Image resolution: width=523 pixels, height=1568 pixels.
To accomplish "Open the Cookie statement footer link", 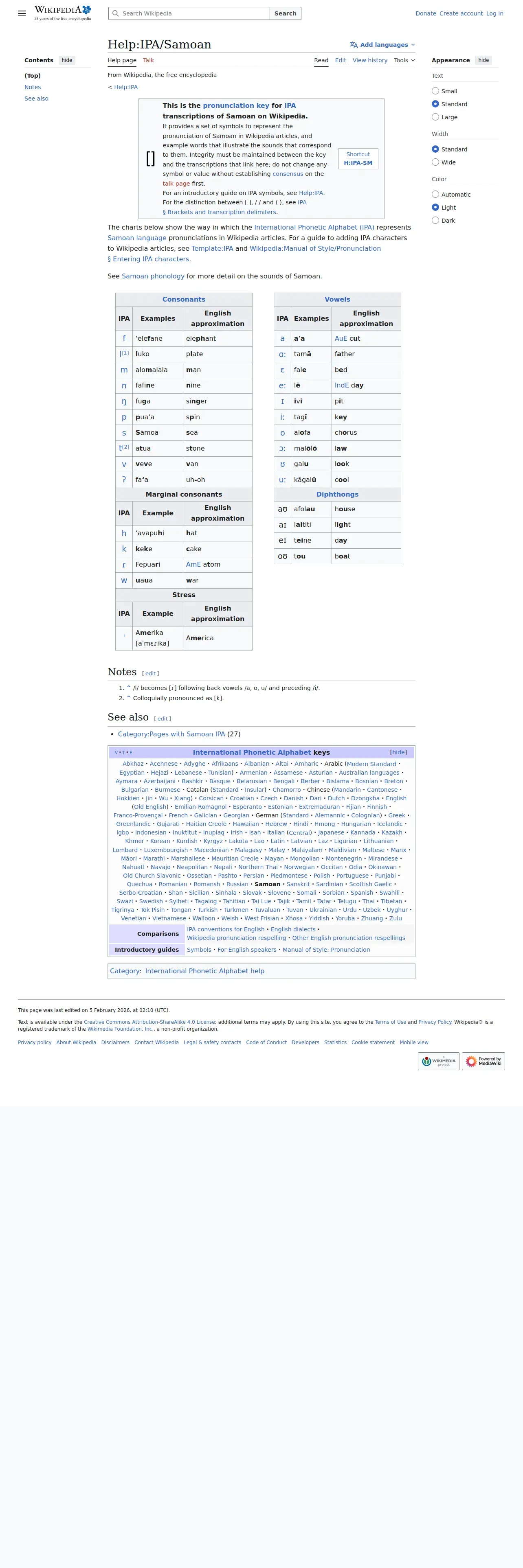I will click(x=373, y=1043).
